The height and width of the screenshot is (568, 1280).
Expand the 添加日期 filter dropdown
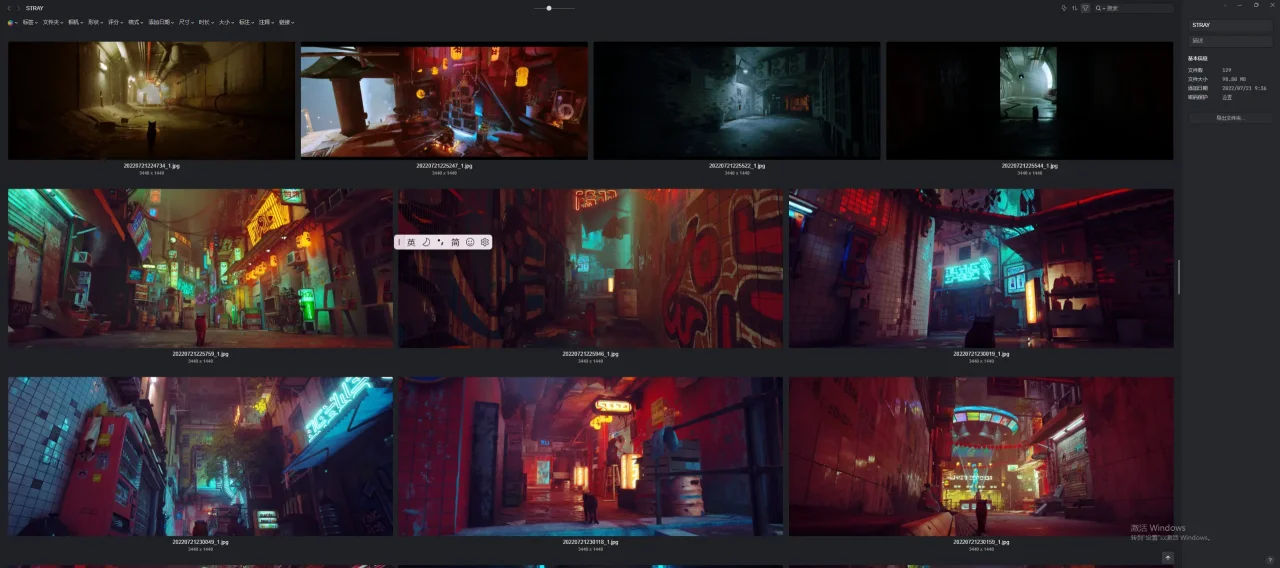[x=160, y=22]
